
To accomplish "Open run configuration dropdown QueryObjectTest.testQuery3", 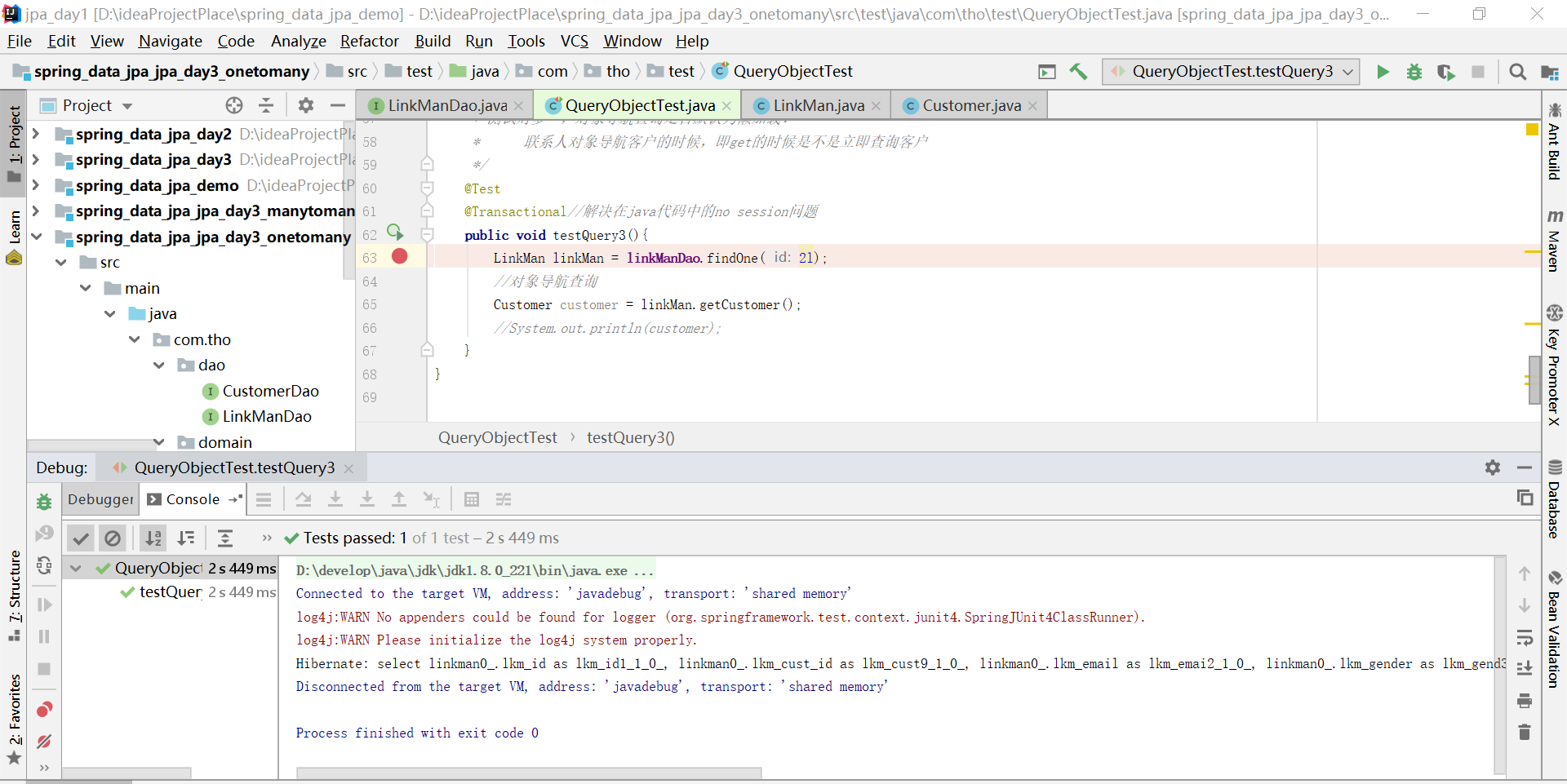I will pos(1231,72).
